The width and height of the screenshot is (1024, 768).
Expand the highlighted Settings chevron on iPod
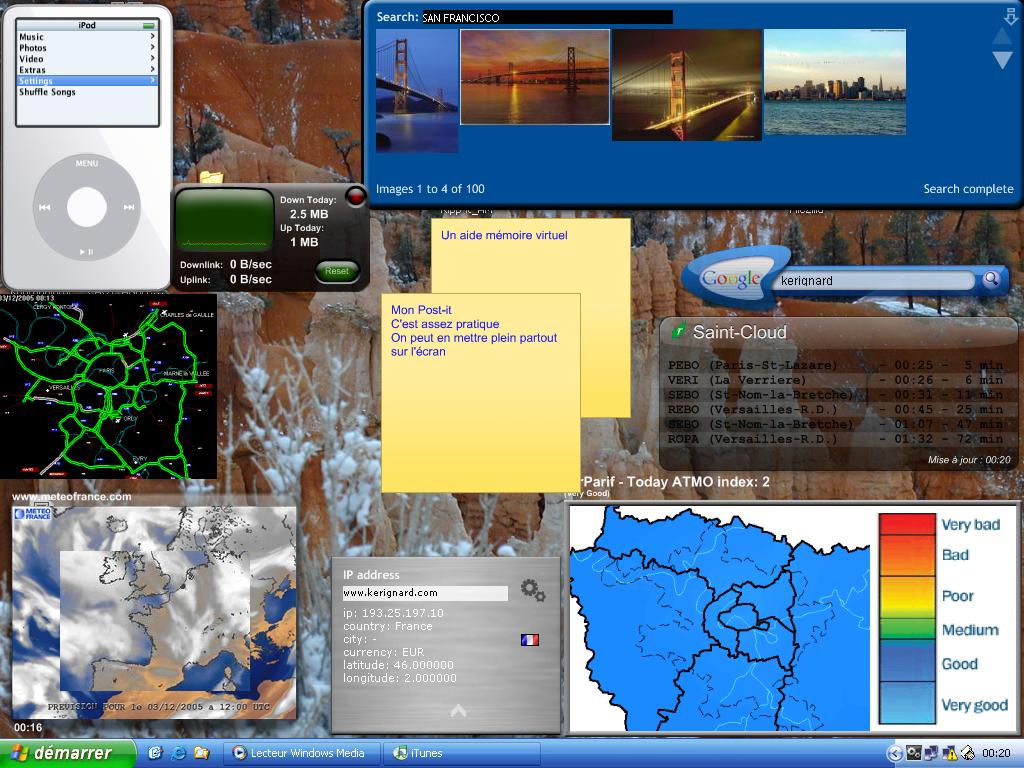coord(153,80)
